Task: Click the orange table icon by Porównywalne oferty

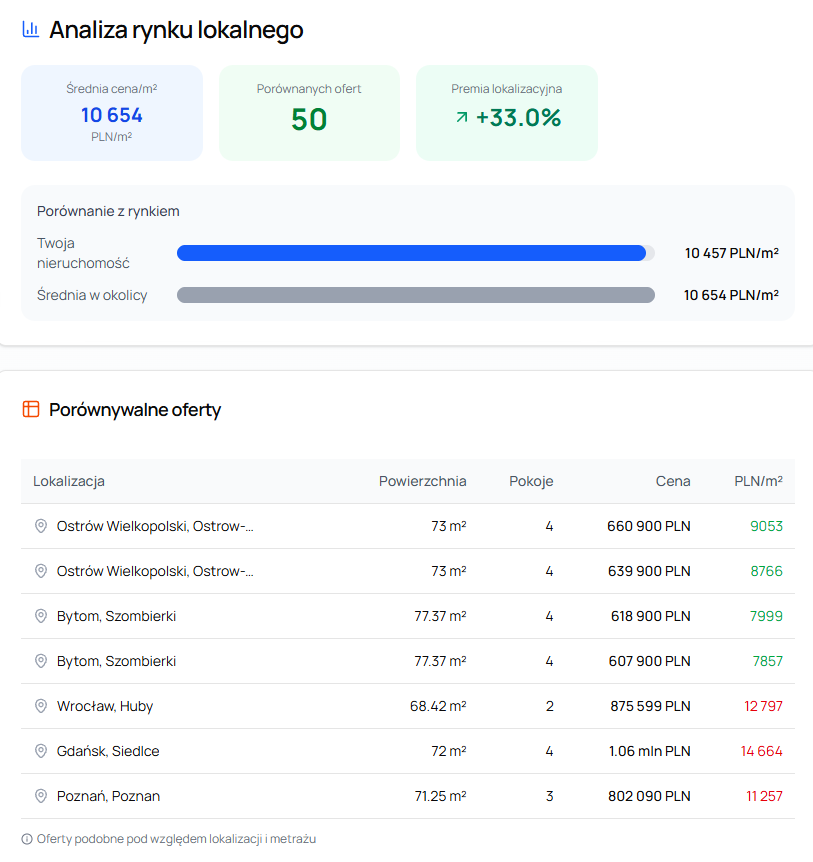Action: click(31, 409)
